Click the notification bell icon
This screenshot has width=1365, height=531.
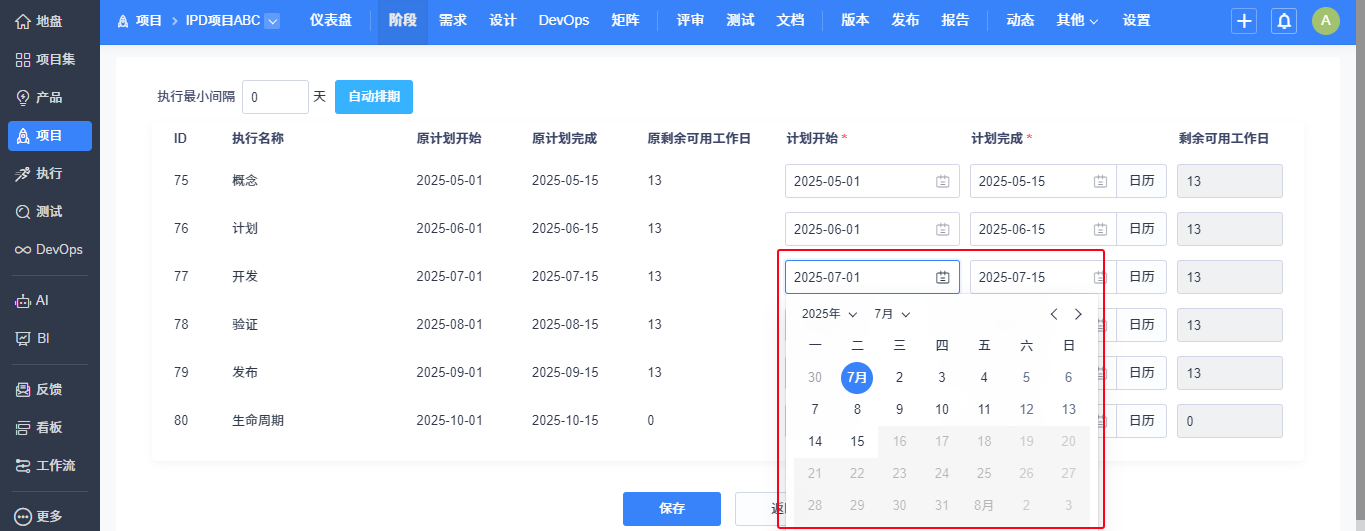point(1284,21)
